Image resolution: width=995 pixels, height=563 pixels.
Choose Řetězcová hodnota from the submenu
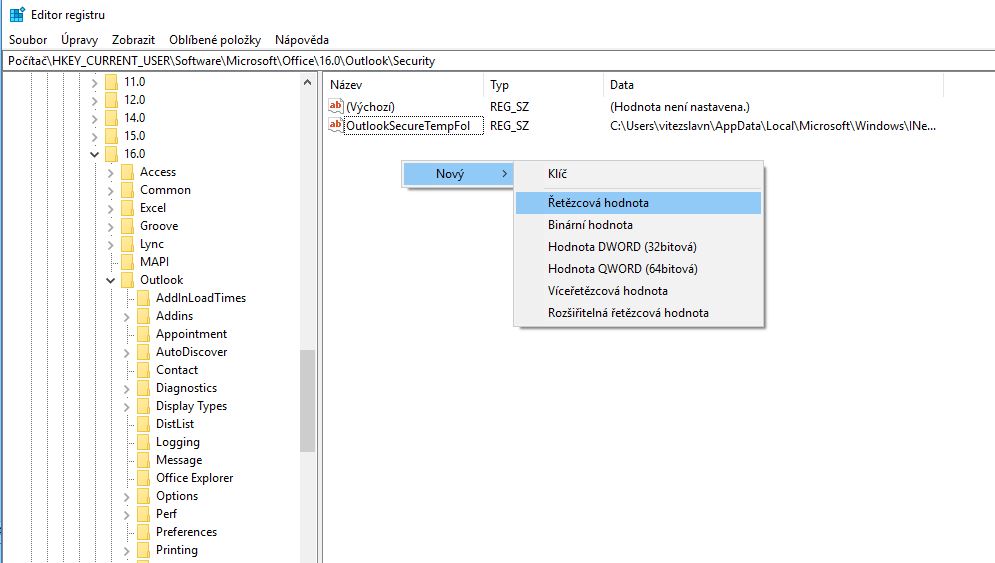[x=598, y=203]
